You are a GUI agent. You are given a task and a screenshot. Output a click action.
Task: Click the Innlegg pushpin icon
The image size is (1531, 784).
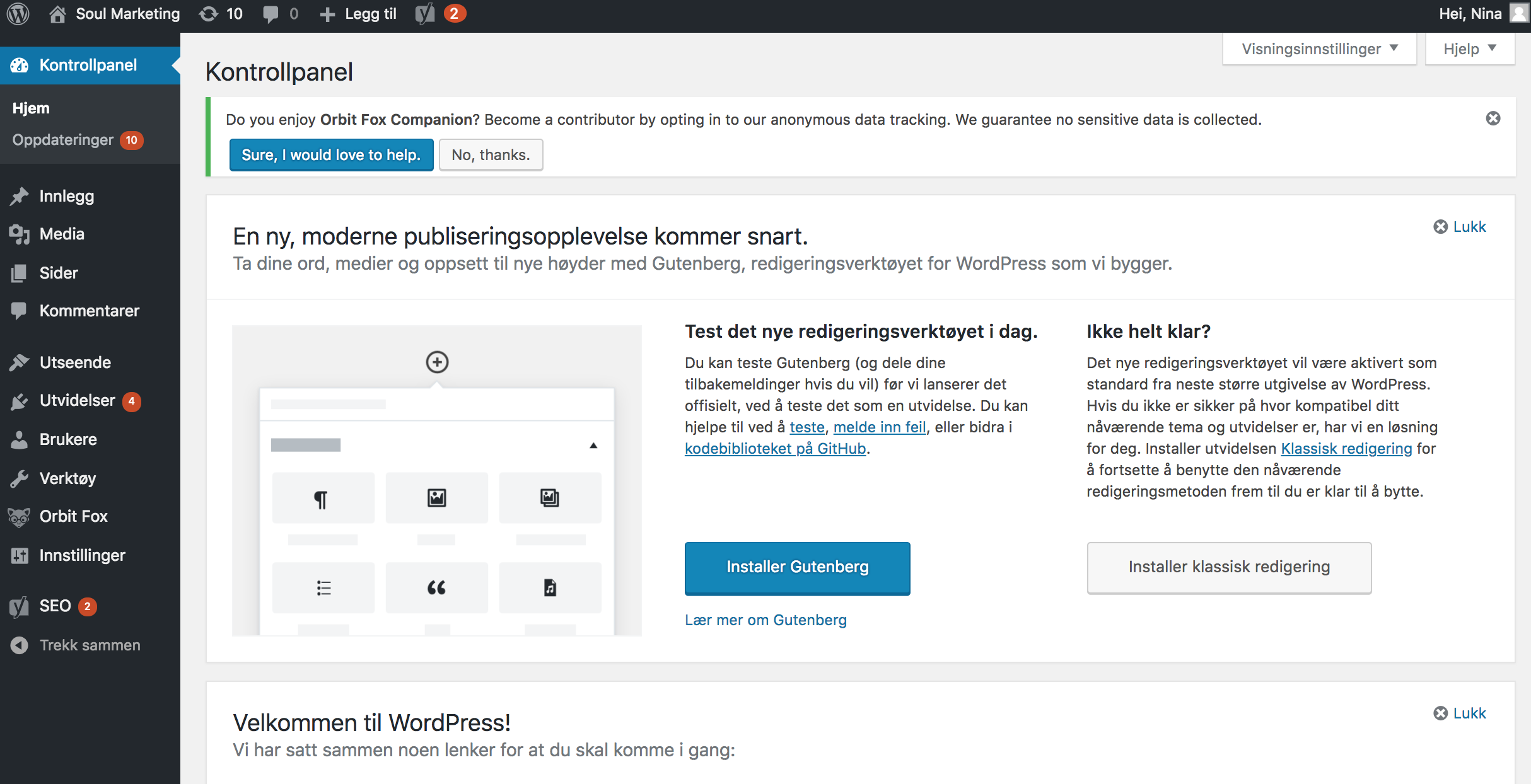tap(20, 196)
